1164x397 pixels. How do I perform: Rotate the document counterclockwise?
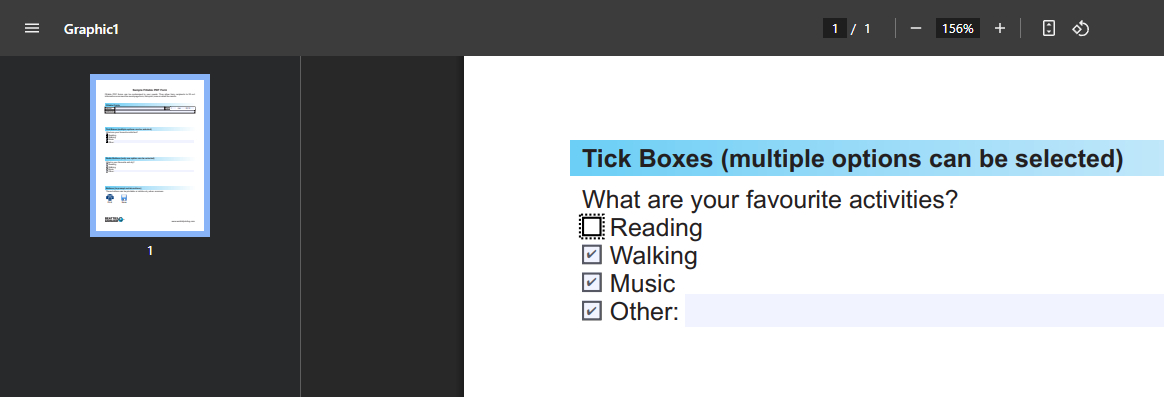(x=1080, y=28)
